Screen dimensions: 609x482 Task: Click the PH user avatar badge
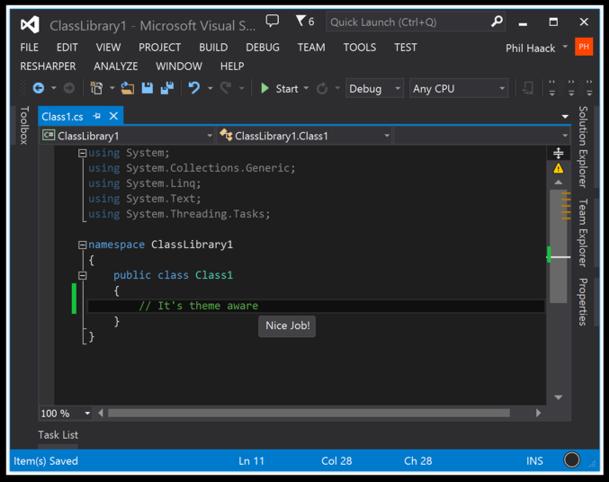click(584, 47)
